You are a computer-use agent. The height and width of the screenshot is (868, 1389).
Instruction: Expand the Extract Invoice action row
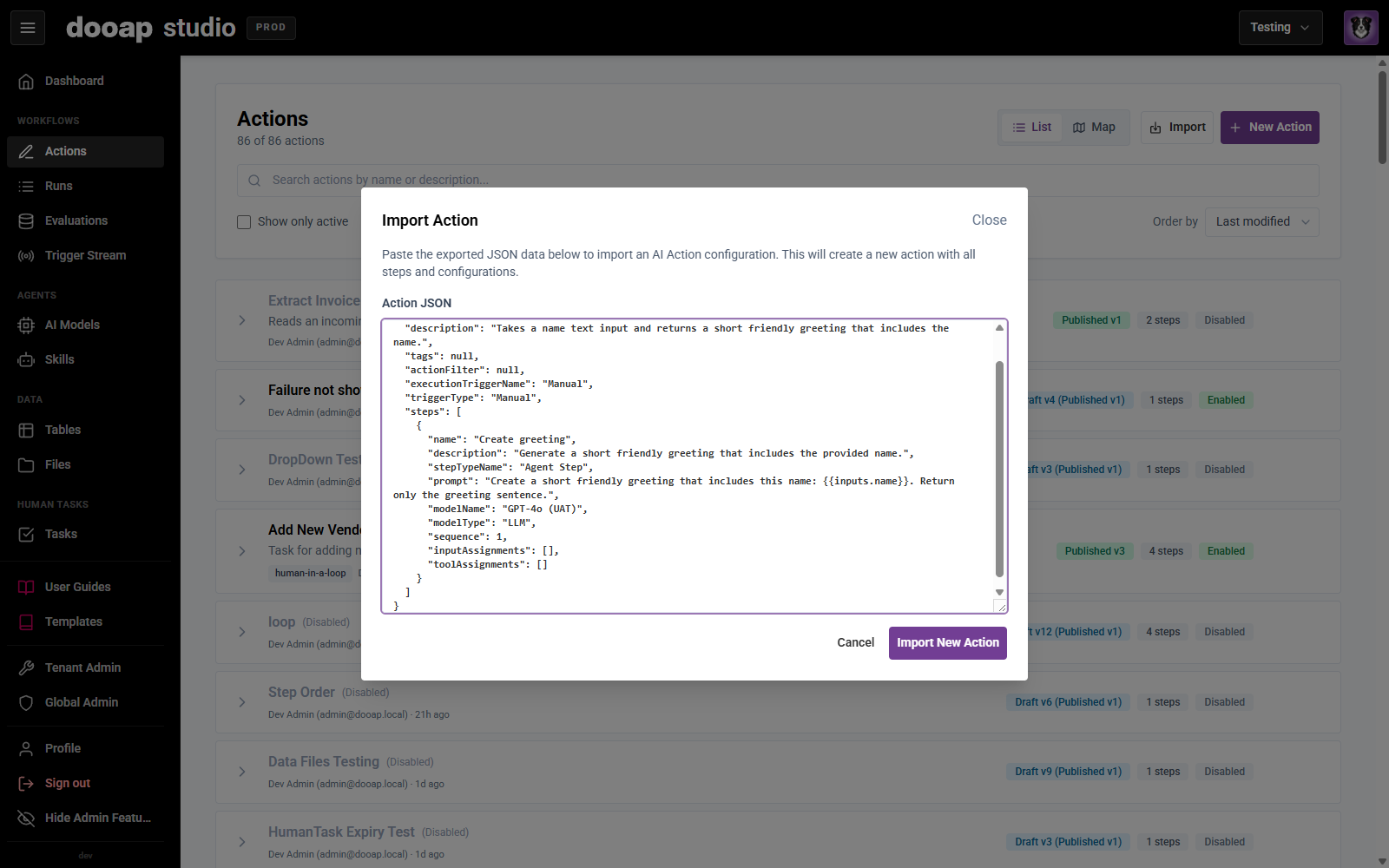[242, 320]
